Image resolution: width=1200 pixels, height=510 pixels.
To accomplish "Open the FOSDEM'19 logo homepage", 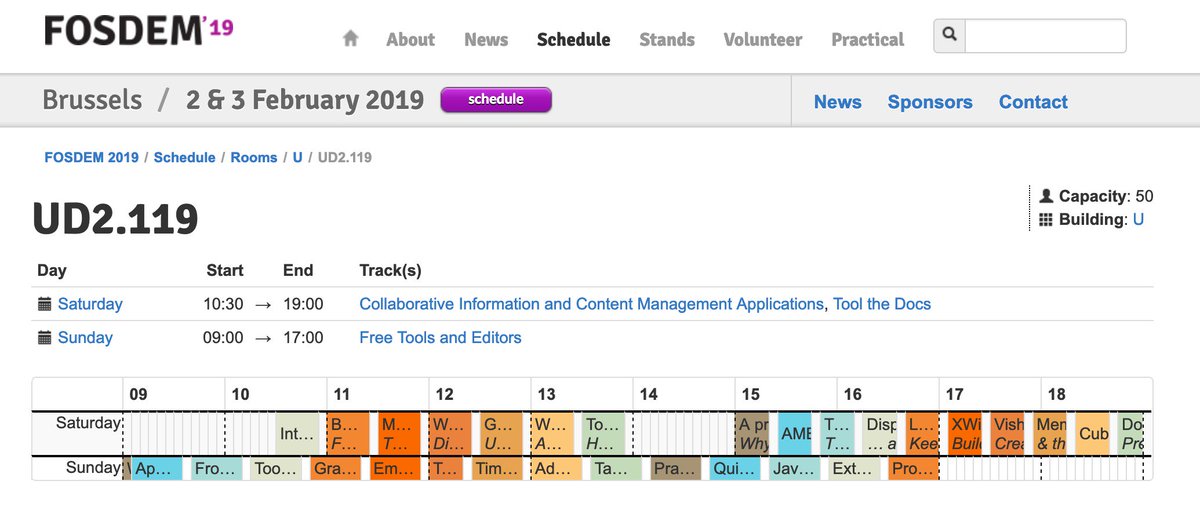I will [138, 31].
